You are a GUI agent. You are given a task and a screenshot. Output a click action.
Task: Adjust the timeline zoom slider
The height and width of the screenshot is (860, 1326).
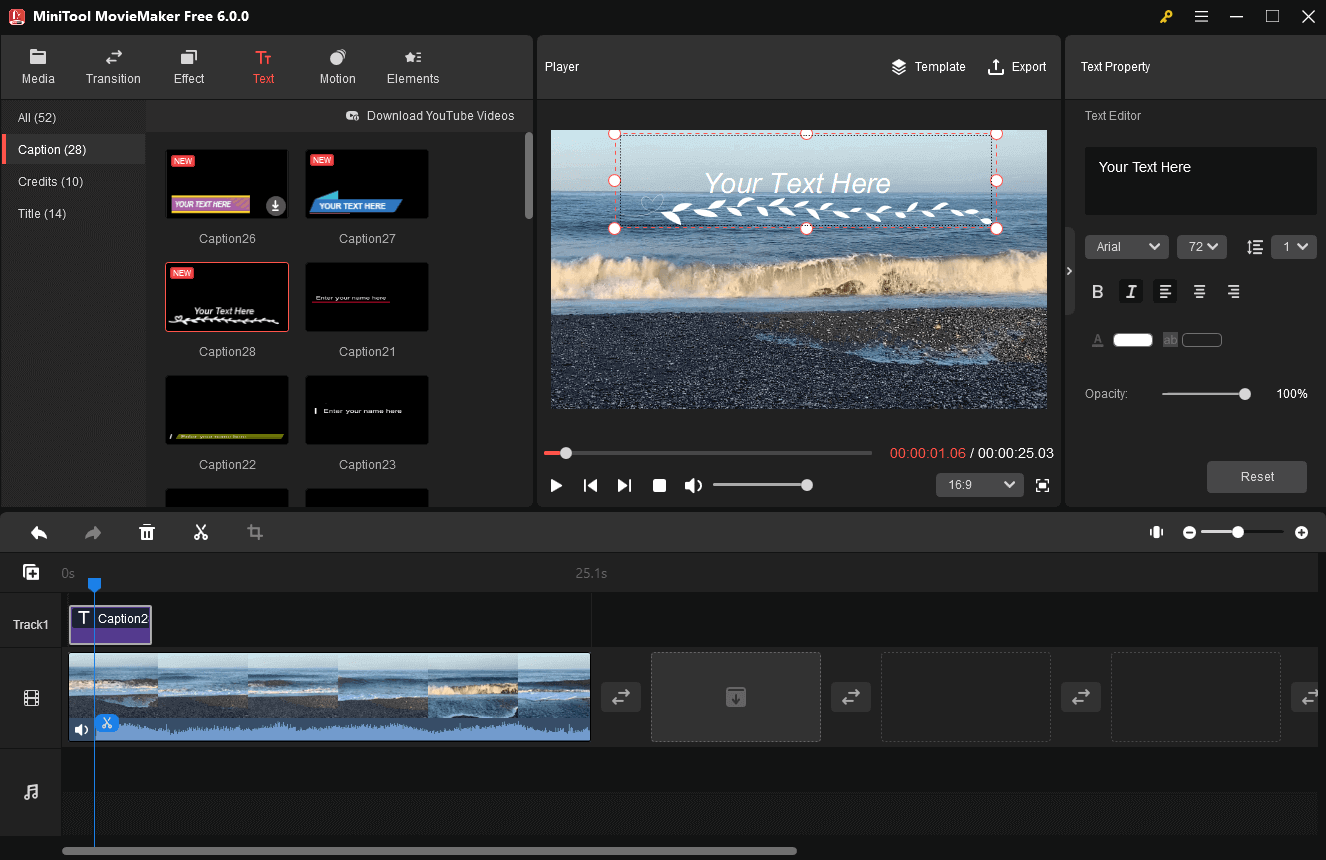(x=1243, y=533)
